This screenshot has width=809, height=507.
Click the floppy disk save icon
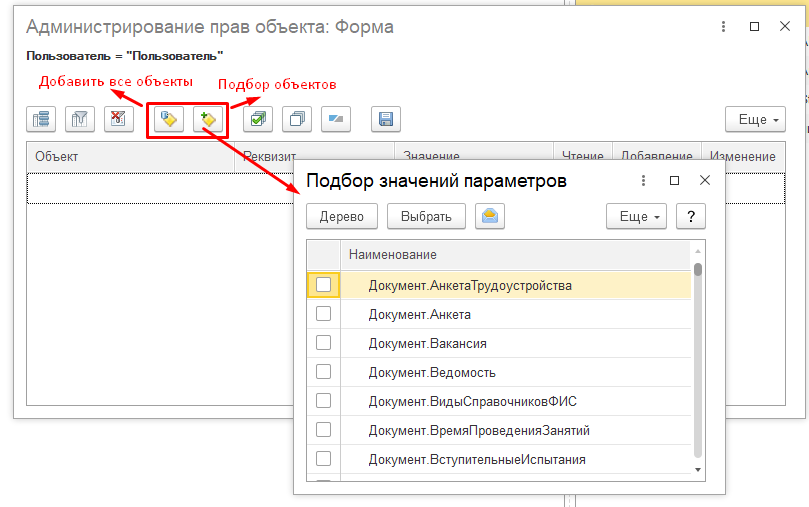(386, 119)
